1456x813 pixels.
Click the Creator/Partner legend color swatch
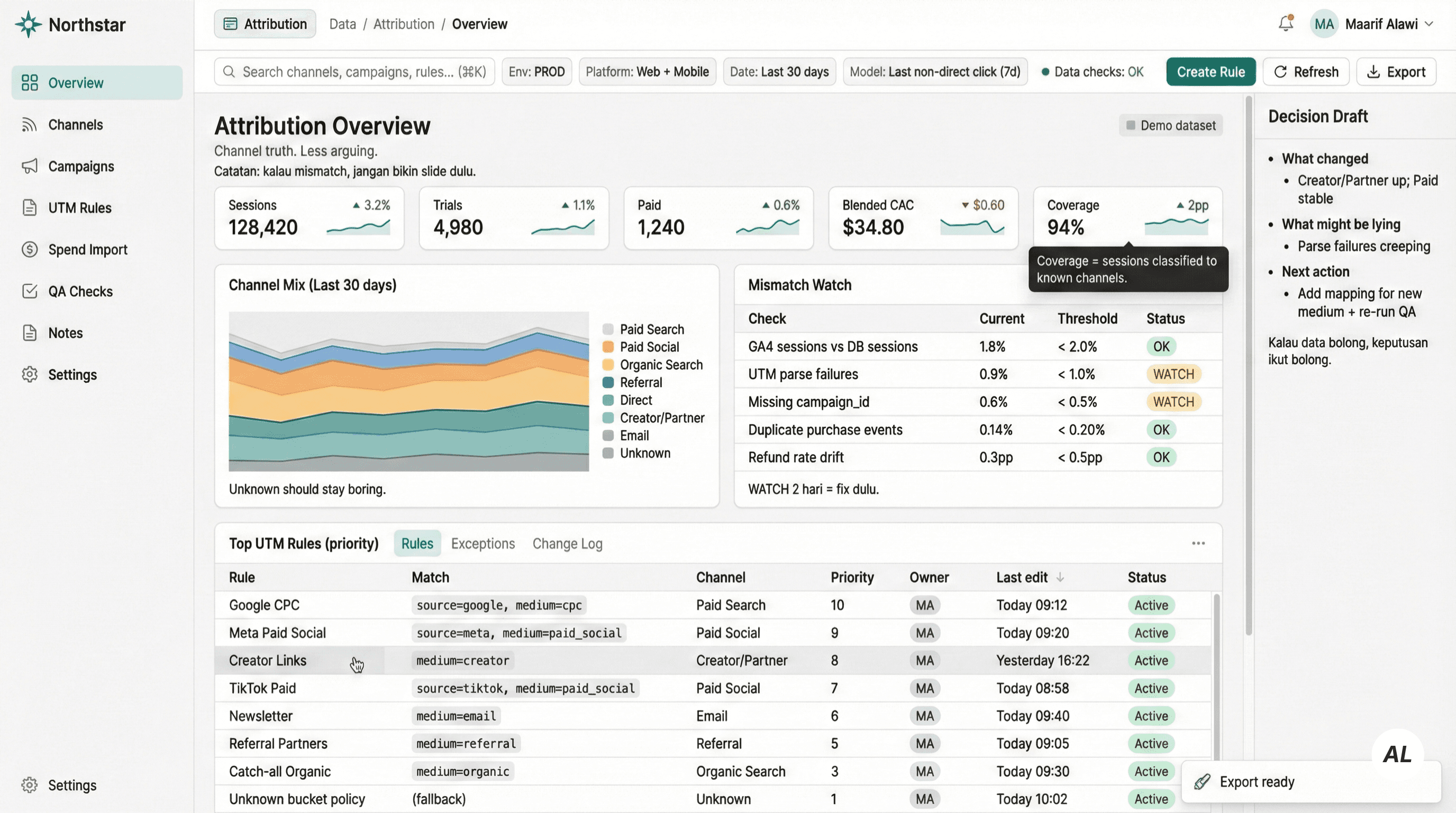click(608, 418)
